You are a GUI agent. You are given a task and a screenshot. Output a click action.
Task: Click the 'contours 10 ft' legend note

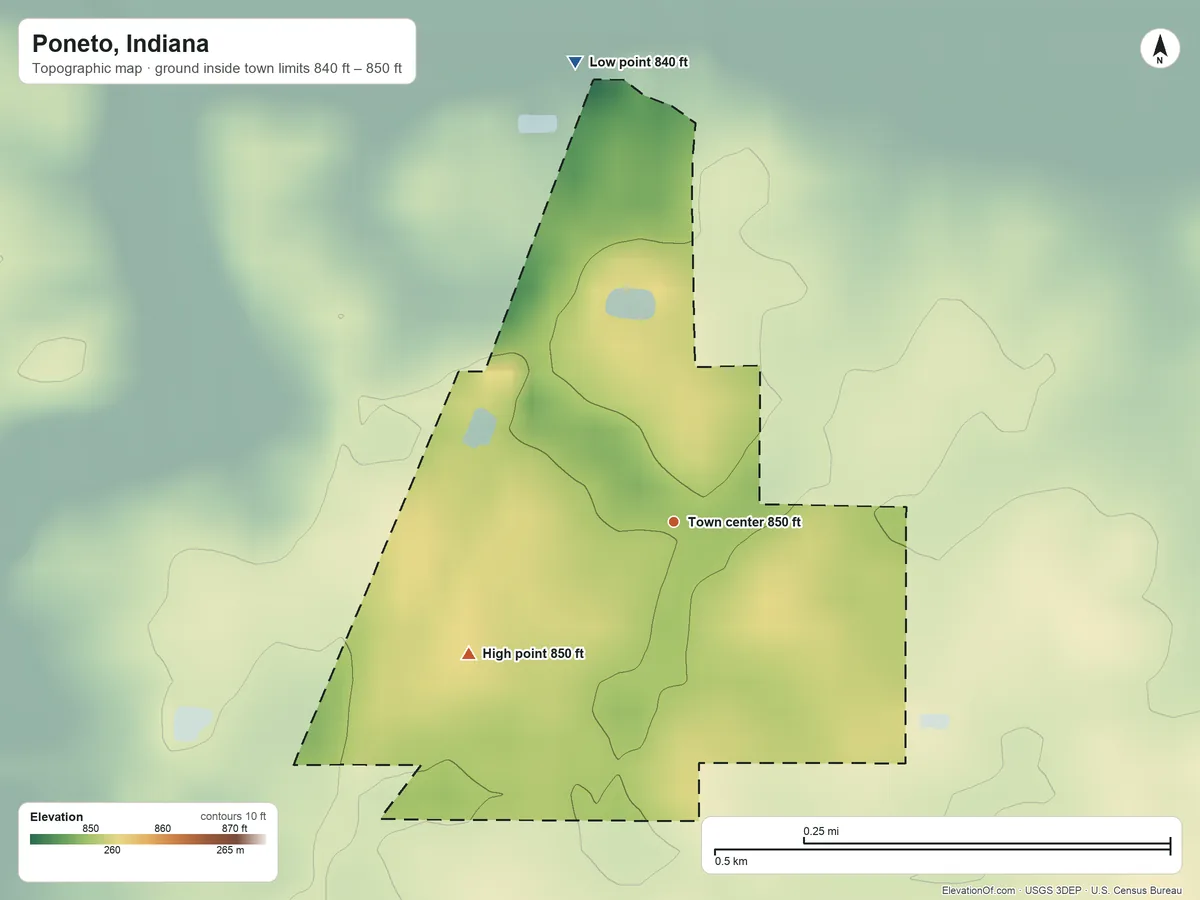(x=233, y=816)
